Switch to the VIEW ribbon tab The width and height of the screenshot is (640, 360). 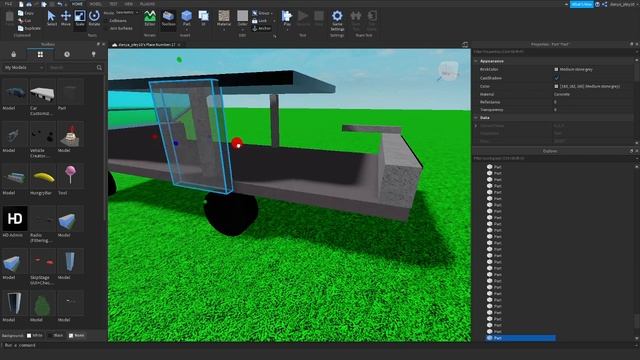(129, 4)
